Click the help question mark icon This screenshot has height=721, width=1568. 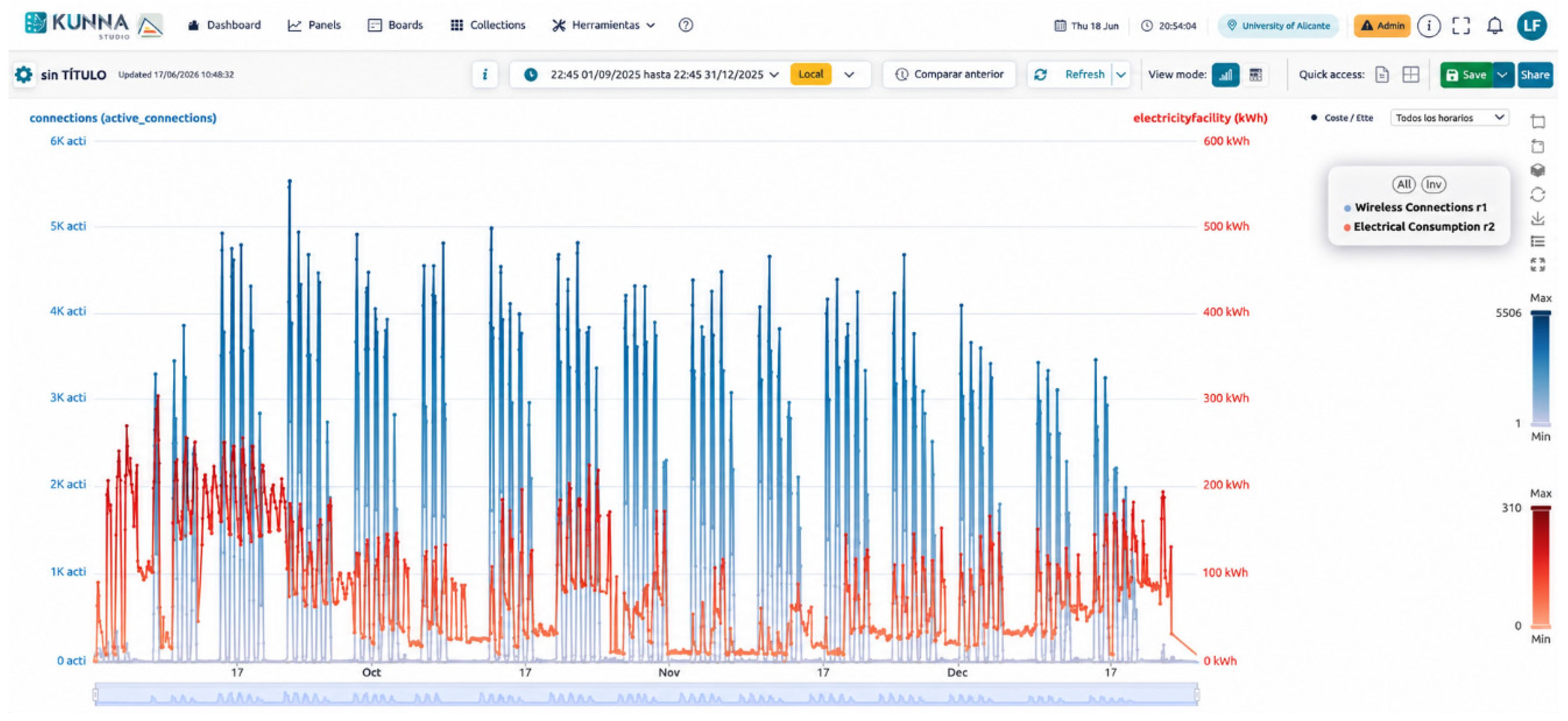tap(686, 25)
